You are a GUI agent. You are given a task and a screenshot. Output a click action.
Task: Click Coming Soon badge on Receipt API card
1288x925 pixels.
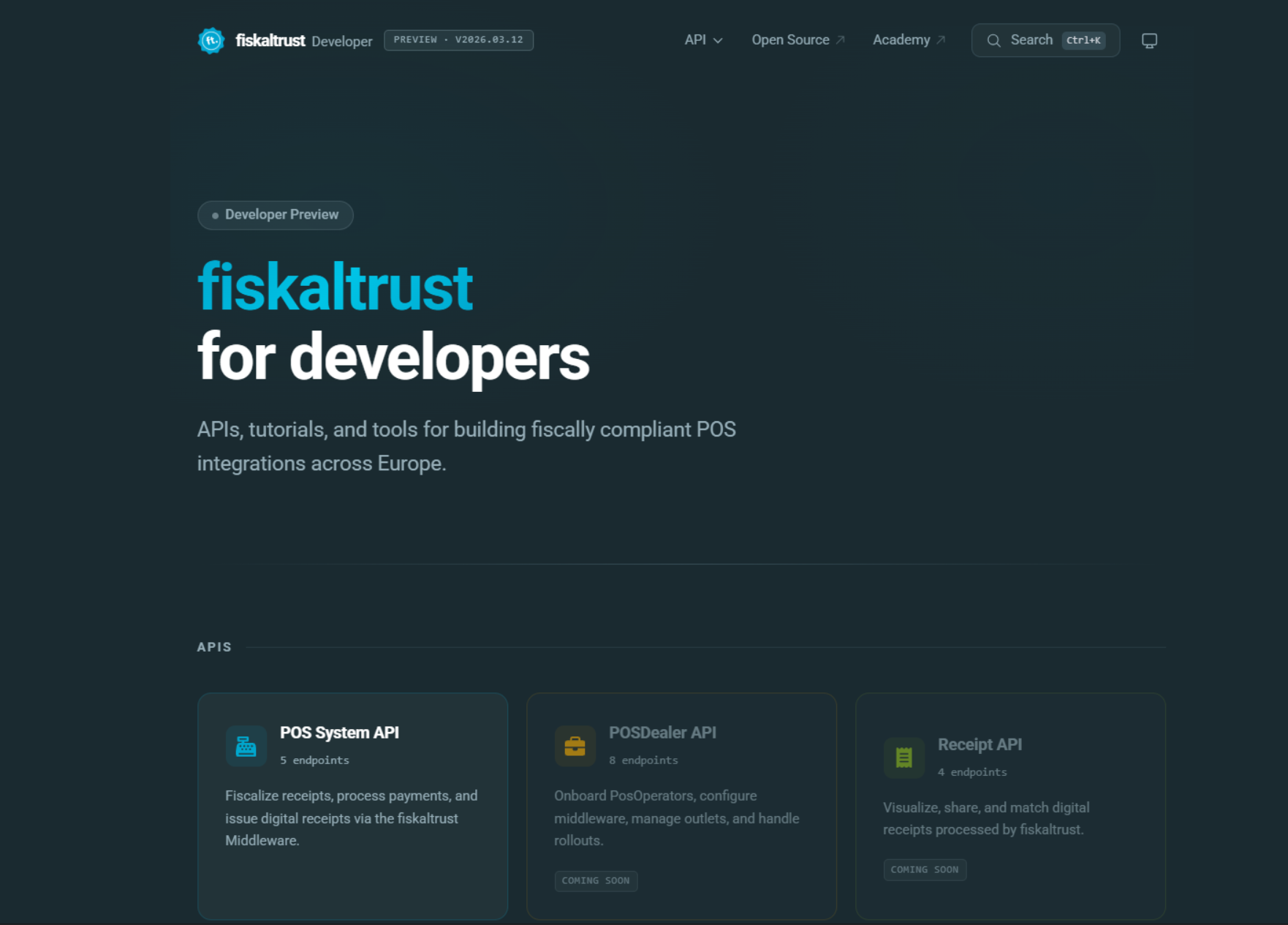[925, 869]
